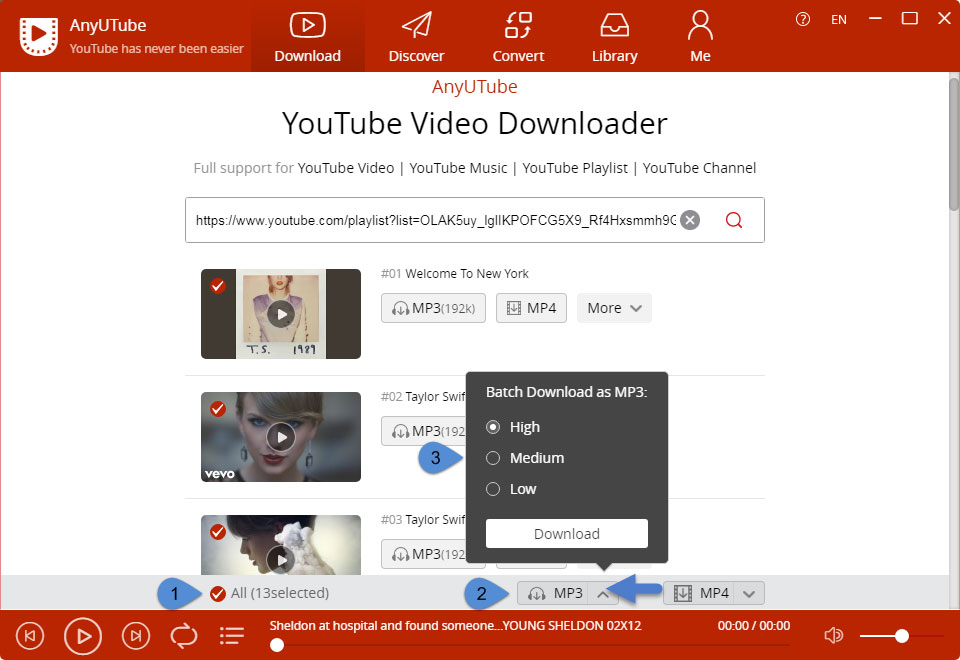The height and width of the screenshot is (660, 960).
Task: Click the Welcome To New York title
Action: point(467,274)
